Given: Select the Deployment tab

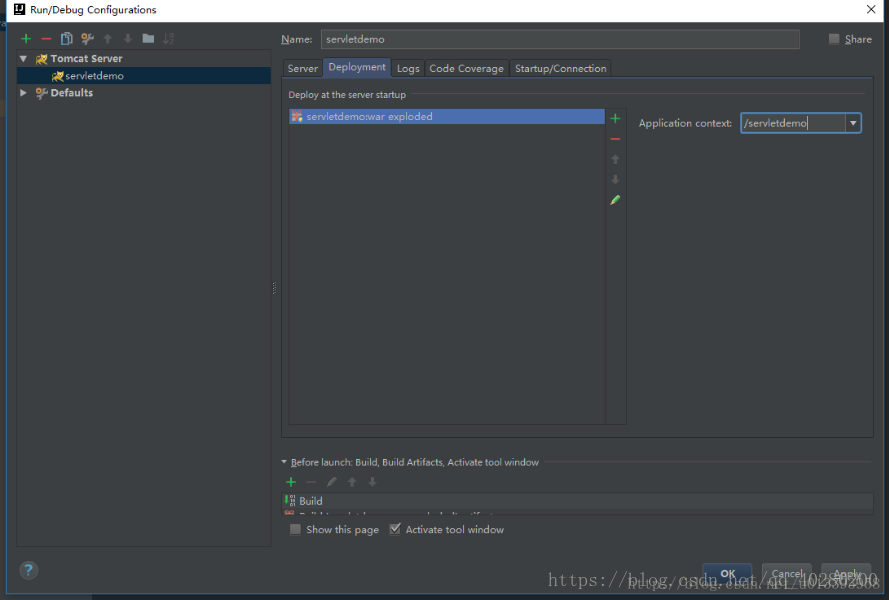Looking at the screenshot, I should 357,67.
